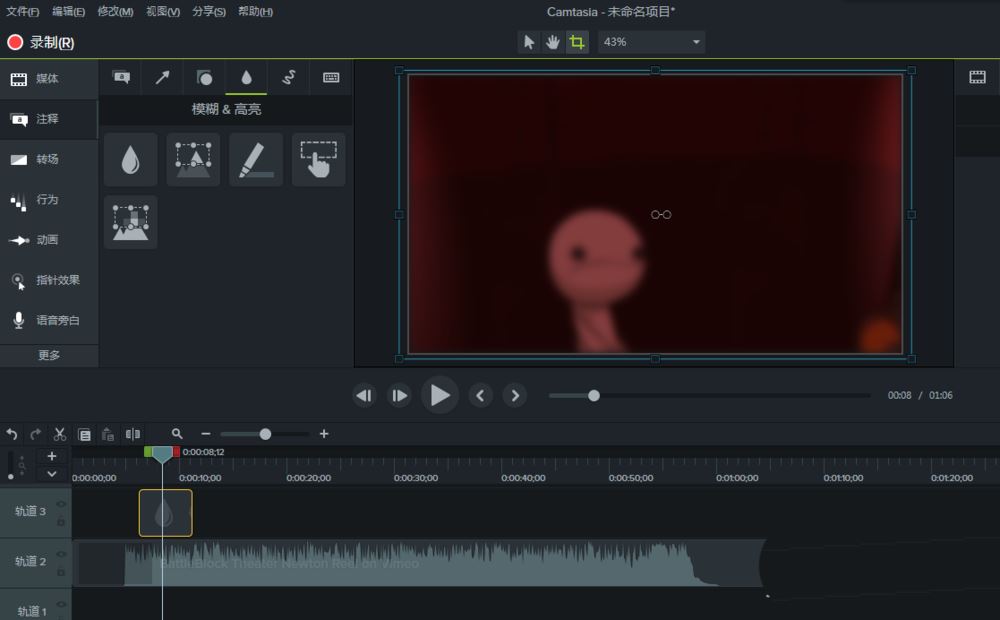Open the 注释 annotations panel
The height and width of the screenshot is (620, 1000).
[x=48, y=119]
